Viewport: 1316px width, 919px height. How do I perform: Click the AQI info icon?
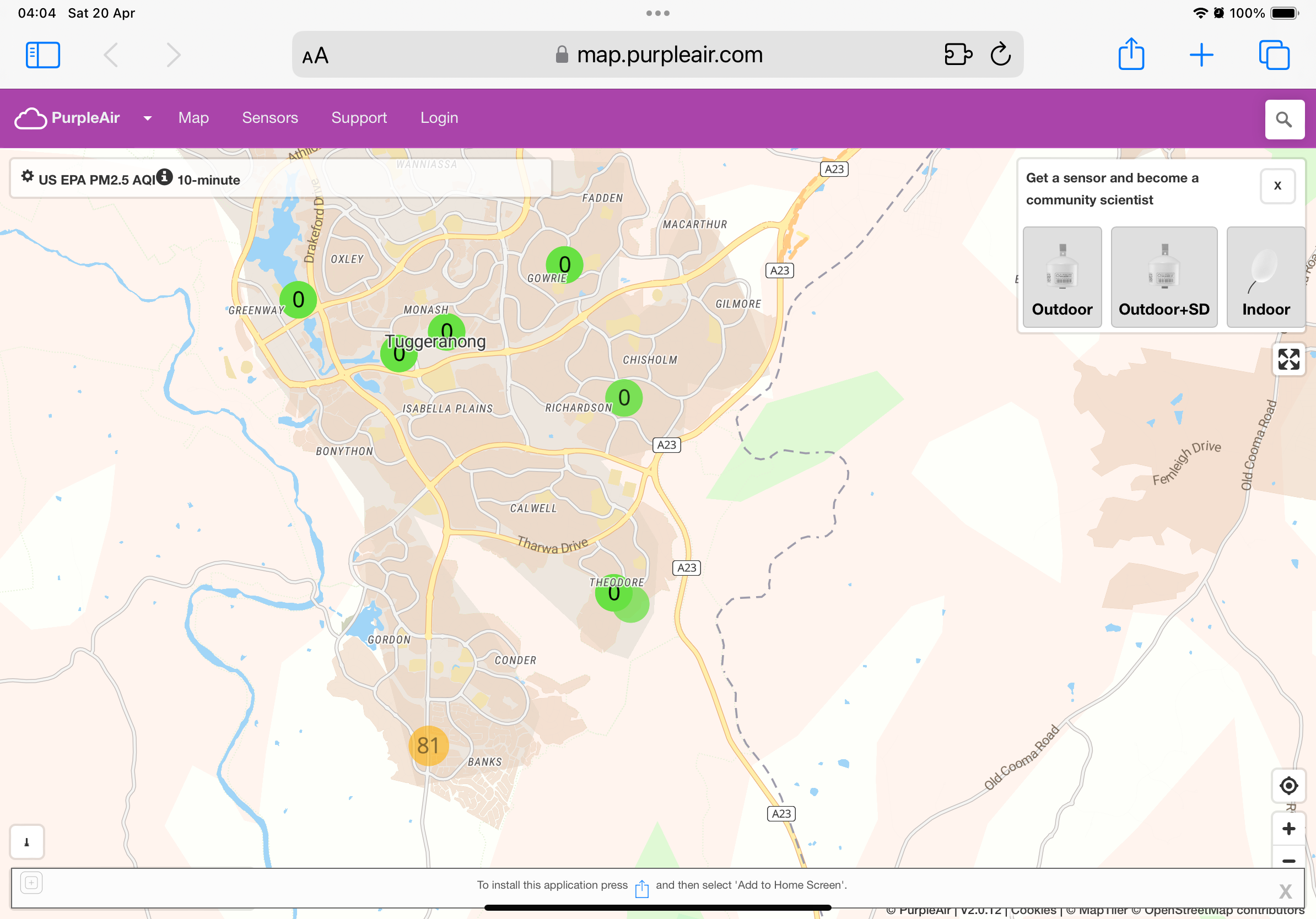164,177
